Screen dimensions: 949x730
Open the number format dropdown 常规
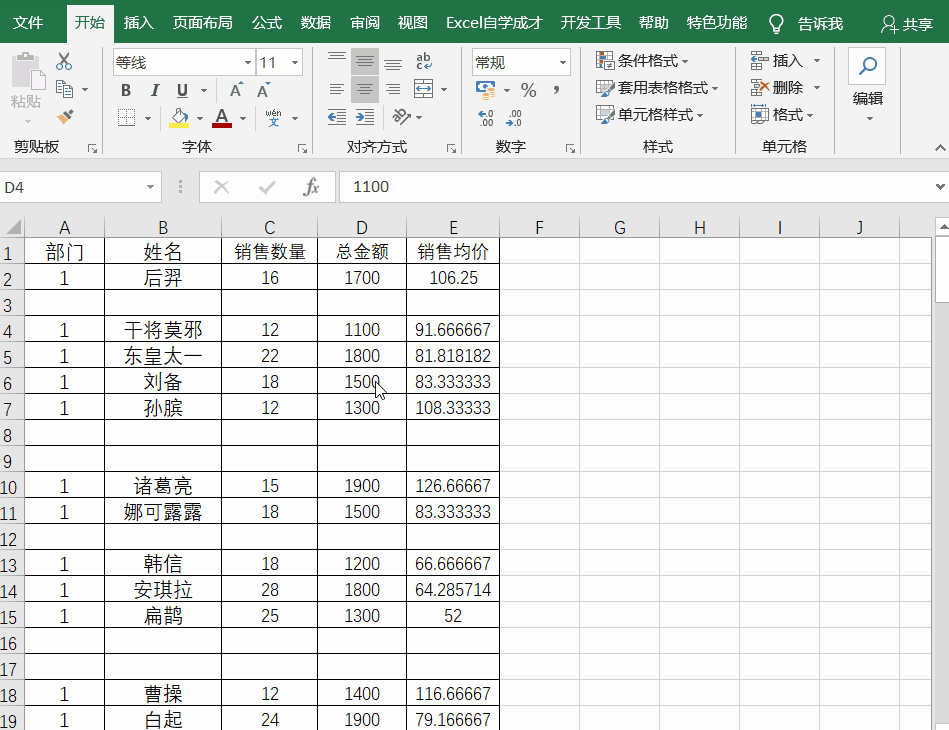coord(563,62)
